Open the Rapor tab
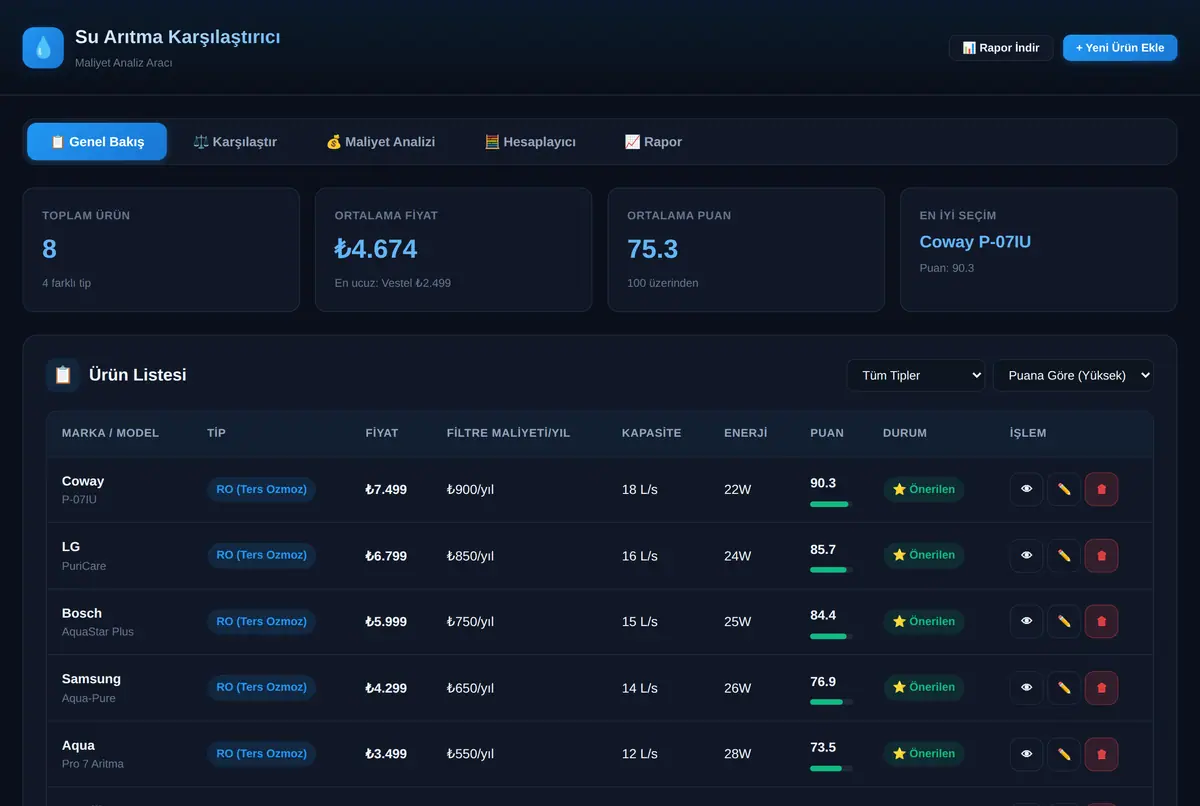 pyautogui.click(x=653, y=142)
